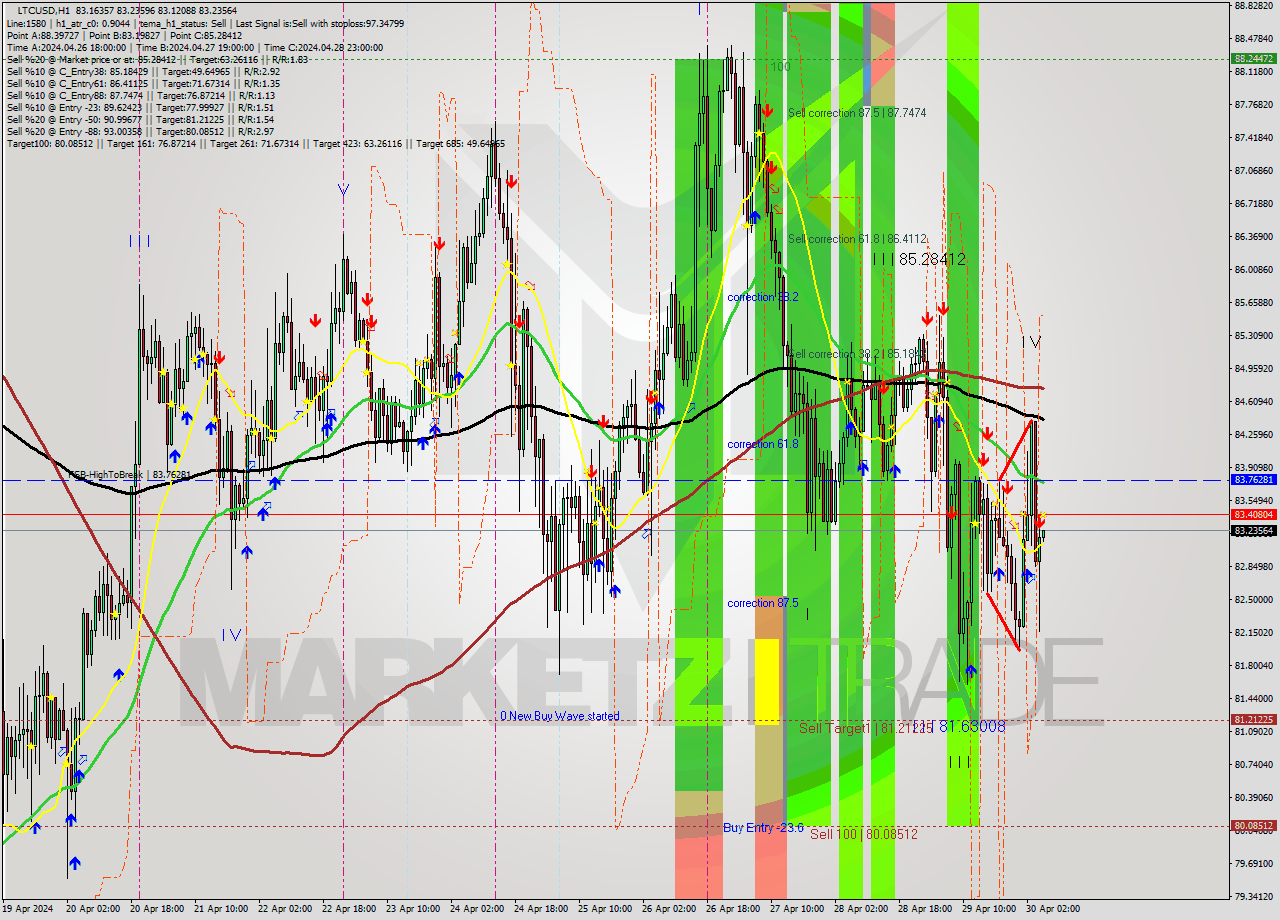Click the '28 Apr 18:00' time axis label
Viewport: 1280px width, 920px height.
(925, 909)
